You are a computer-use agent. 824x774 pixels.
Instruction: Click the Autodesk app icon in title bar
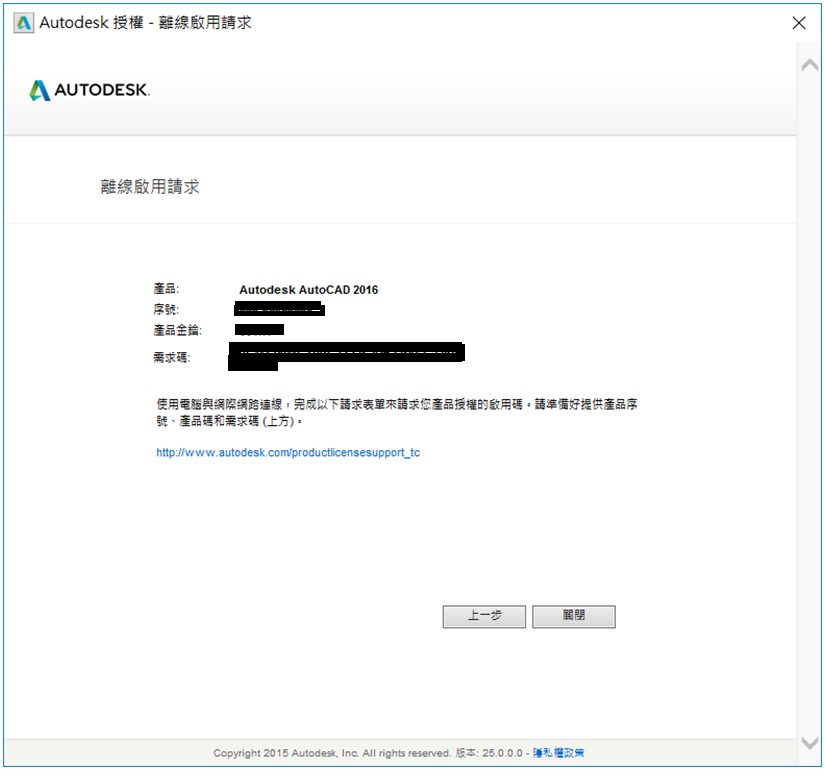tap(24, 23)
